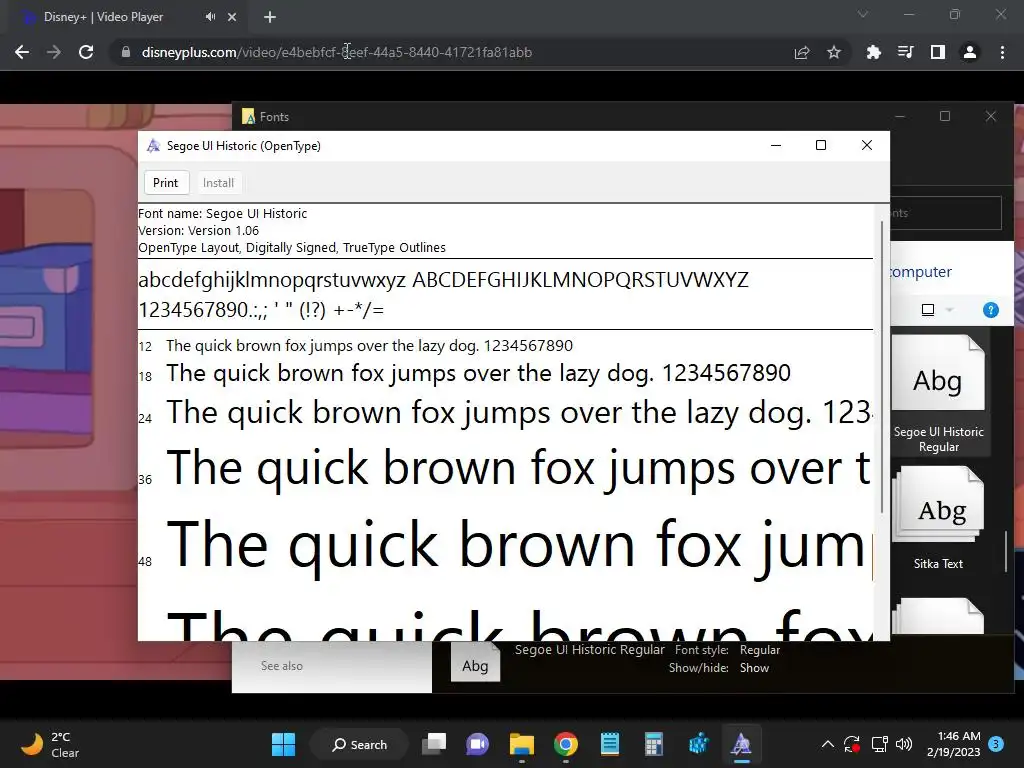1024x768 pixels.
Task: Click the partially hidden 'computer' link in Fonts window
Action: pyautogui.click(x=921, y=272)
